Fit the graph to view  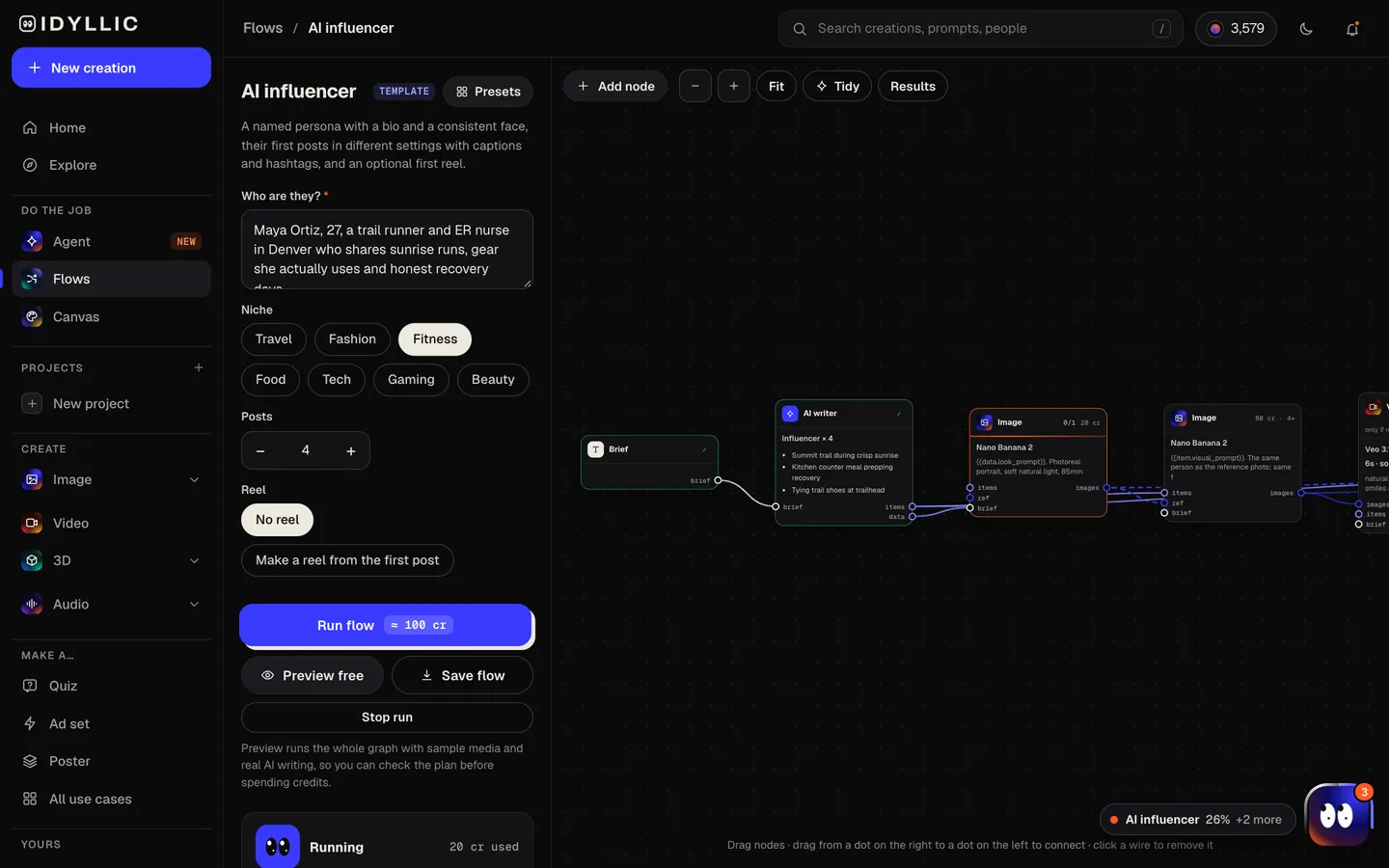click(776, 86)
